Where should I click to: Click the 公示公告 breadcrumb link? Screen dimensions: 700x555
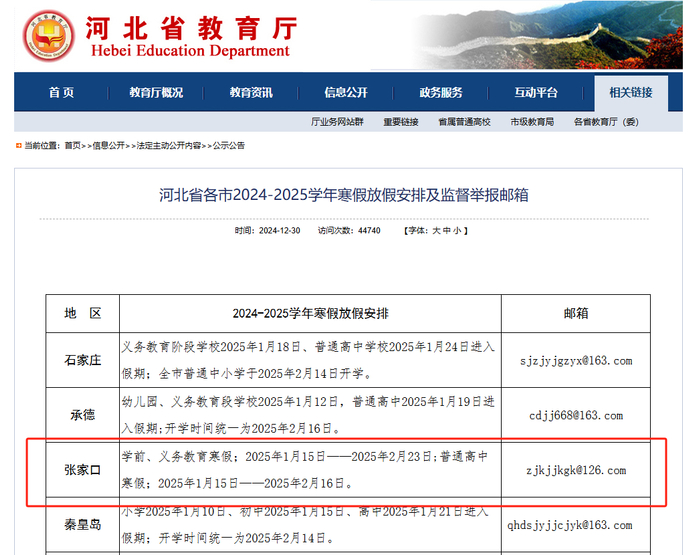[229, 146]
